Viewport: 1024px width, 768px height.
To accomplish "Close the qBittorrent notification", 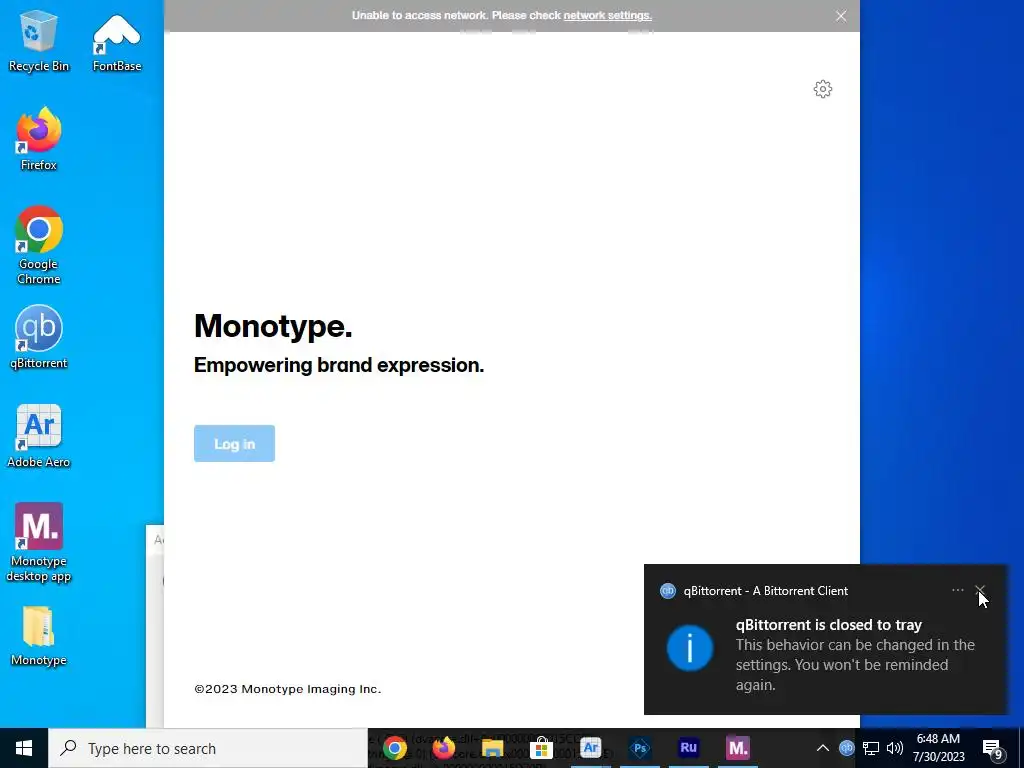I will point(980,590).
